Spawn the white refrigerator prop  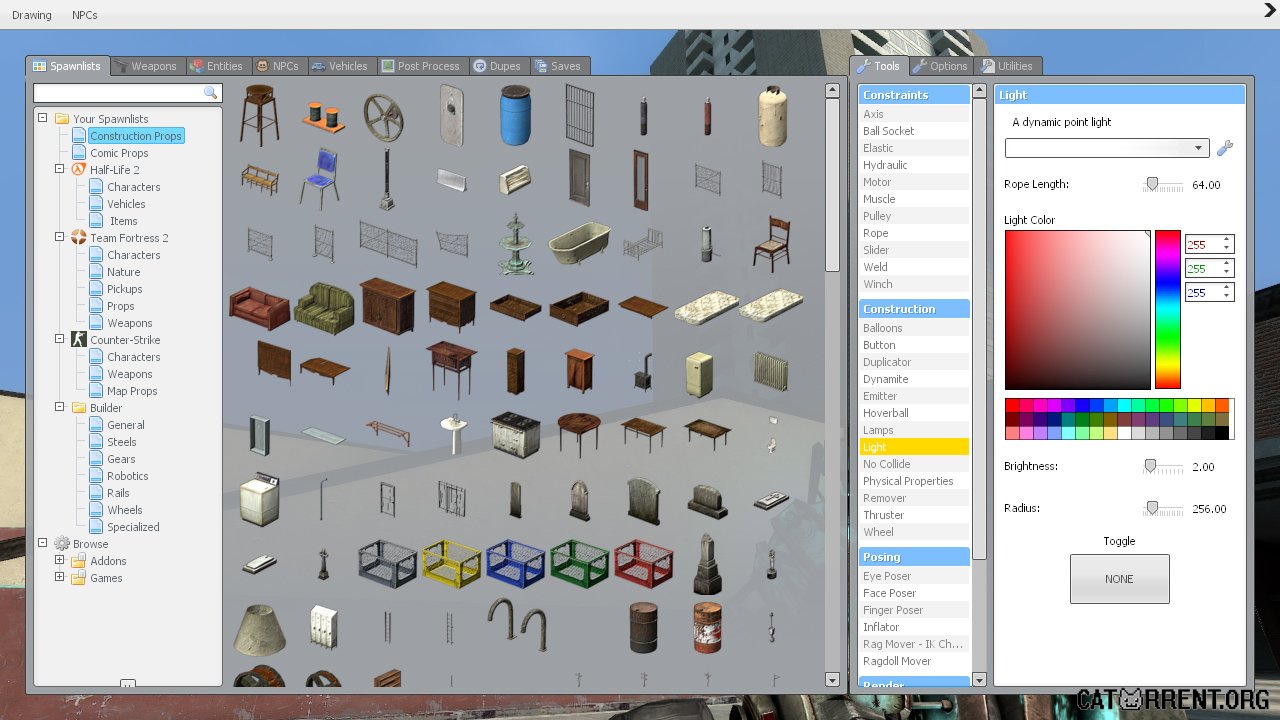pos(699,373)
